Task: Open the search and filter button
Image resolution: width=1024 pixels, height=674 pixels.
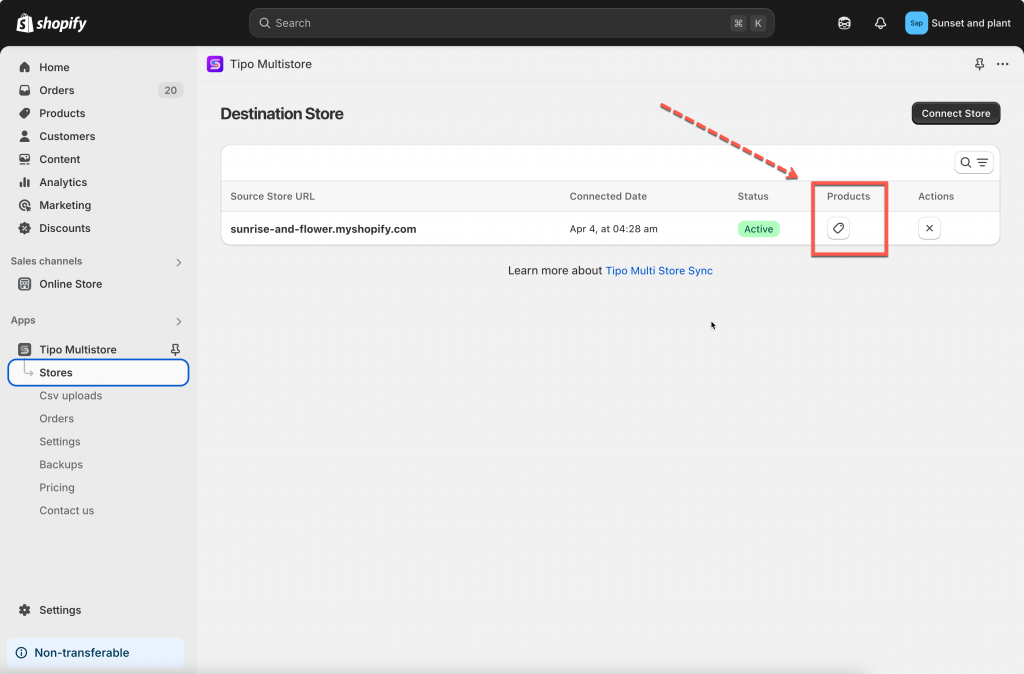Action: pos(974,163)
